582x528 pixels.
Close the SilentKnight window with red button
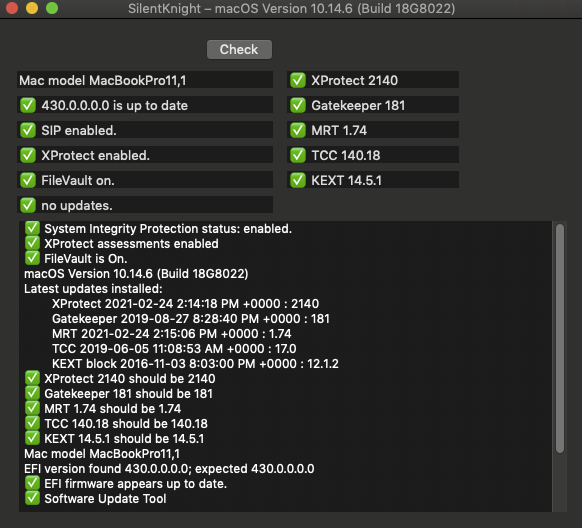12,8
